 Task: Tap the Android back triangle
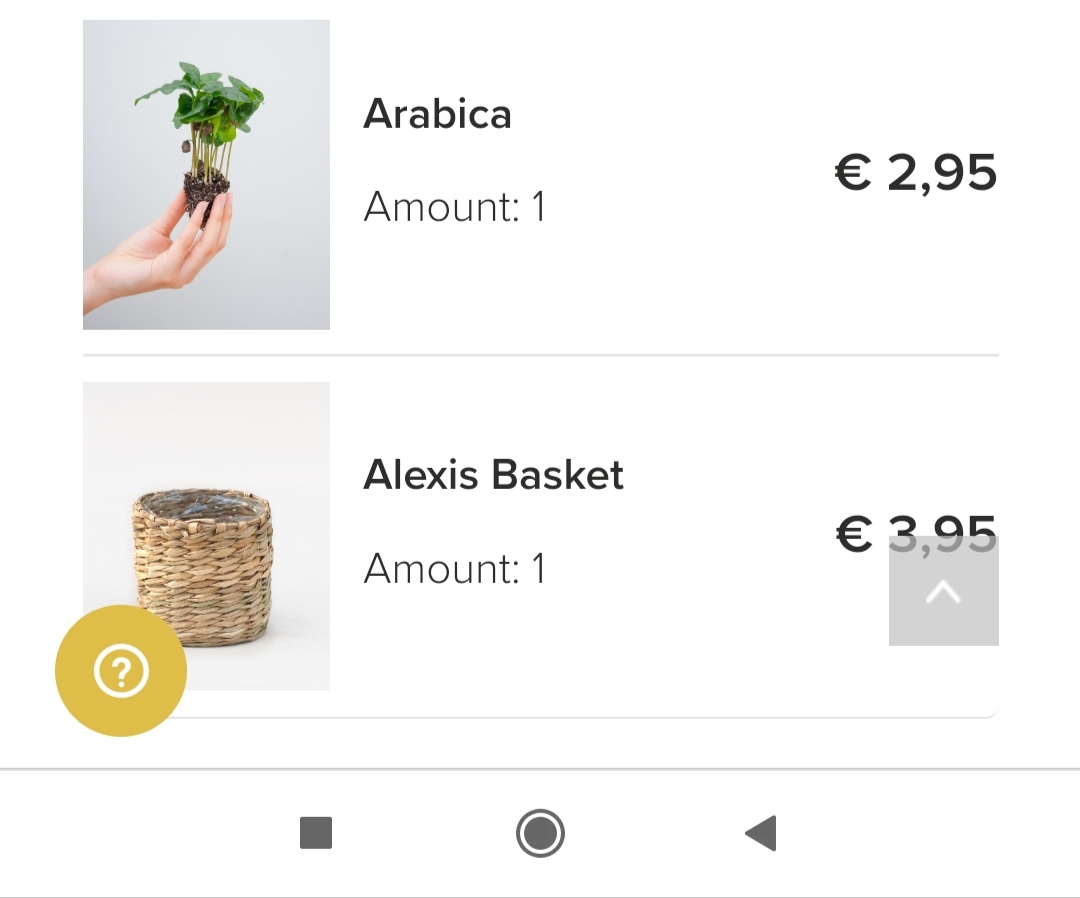coord(761,833)
